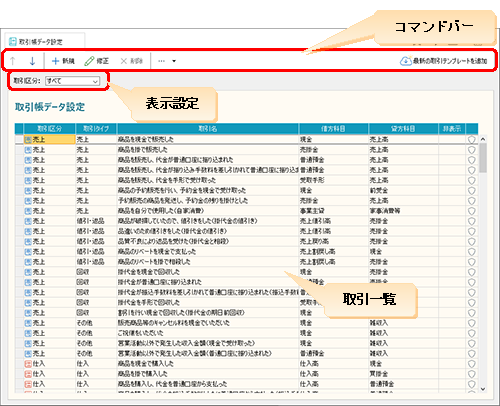Edit entry with 修正 pencil icon
The image size is (500, 406).
97,61
